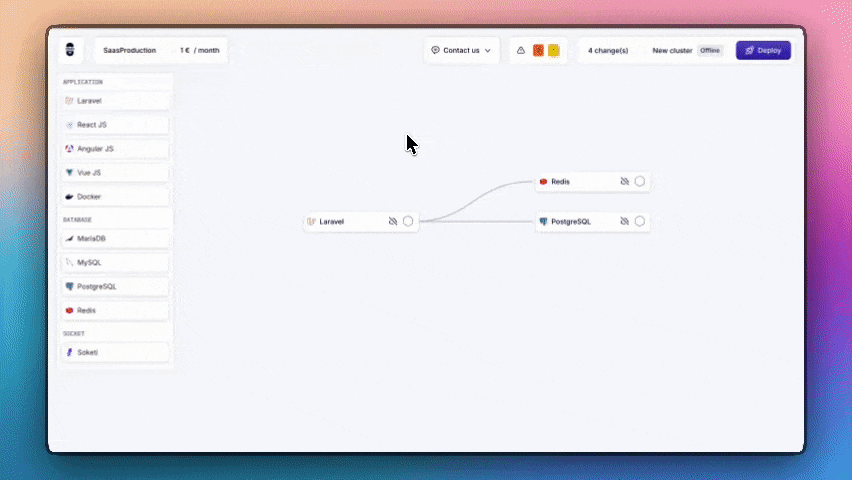Click the app logo avatar in top-left
Image resolution: width=852 pixels, height=480 pixels.
[70, 50]
